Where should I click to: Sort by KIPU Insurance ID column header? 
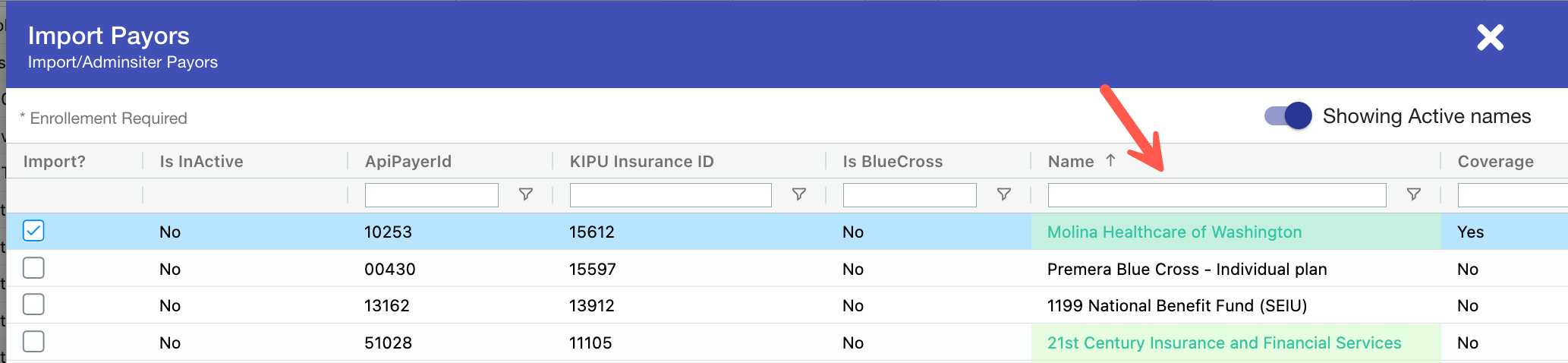pos(641,161)
